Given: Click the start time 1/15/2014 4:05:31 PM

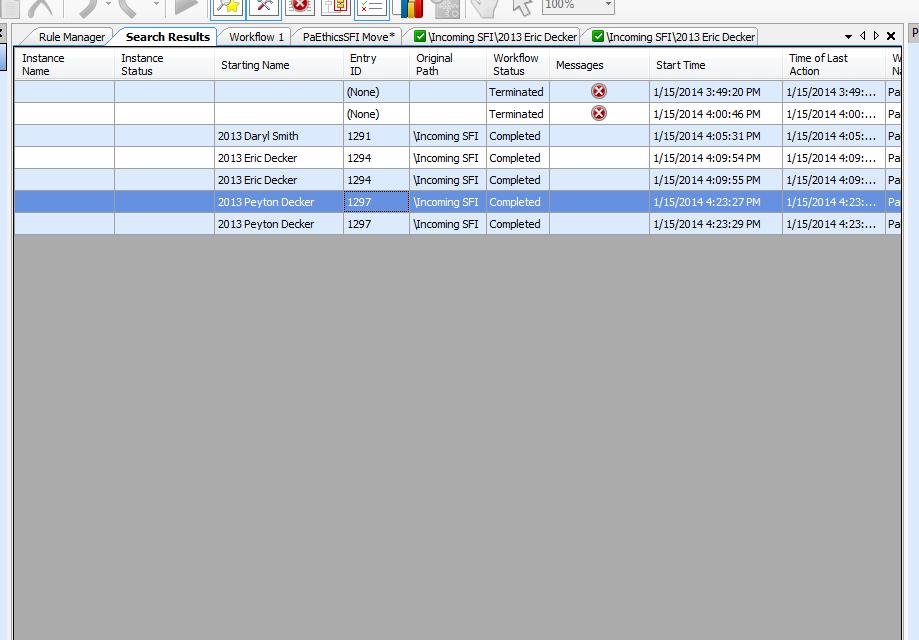Looking at the screenshot, I should click(x=716, y=136).
